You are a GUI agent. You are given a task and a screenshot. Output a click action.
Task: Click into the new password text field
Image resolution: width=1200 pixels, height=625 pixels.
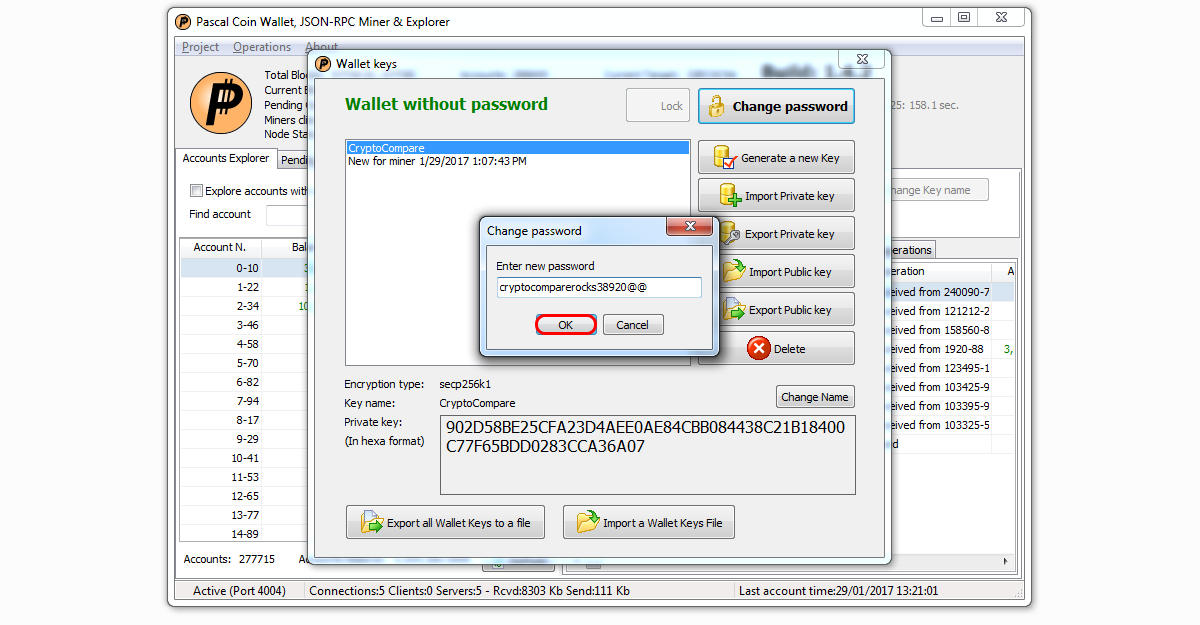[x=599, y=288]
